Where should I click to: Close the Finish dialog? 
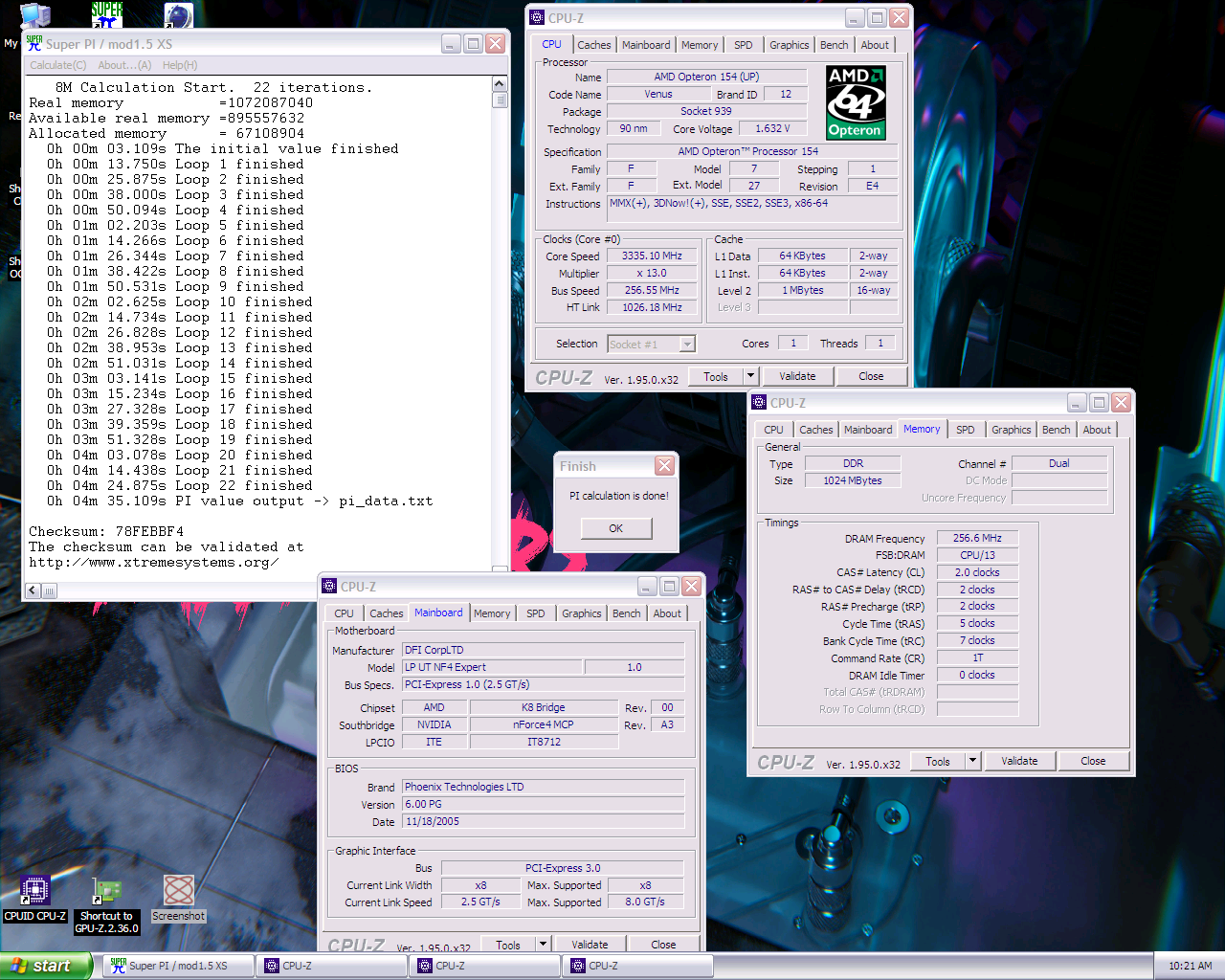tap(664, 466)
